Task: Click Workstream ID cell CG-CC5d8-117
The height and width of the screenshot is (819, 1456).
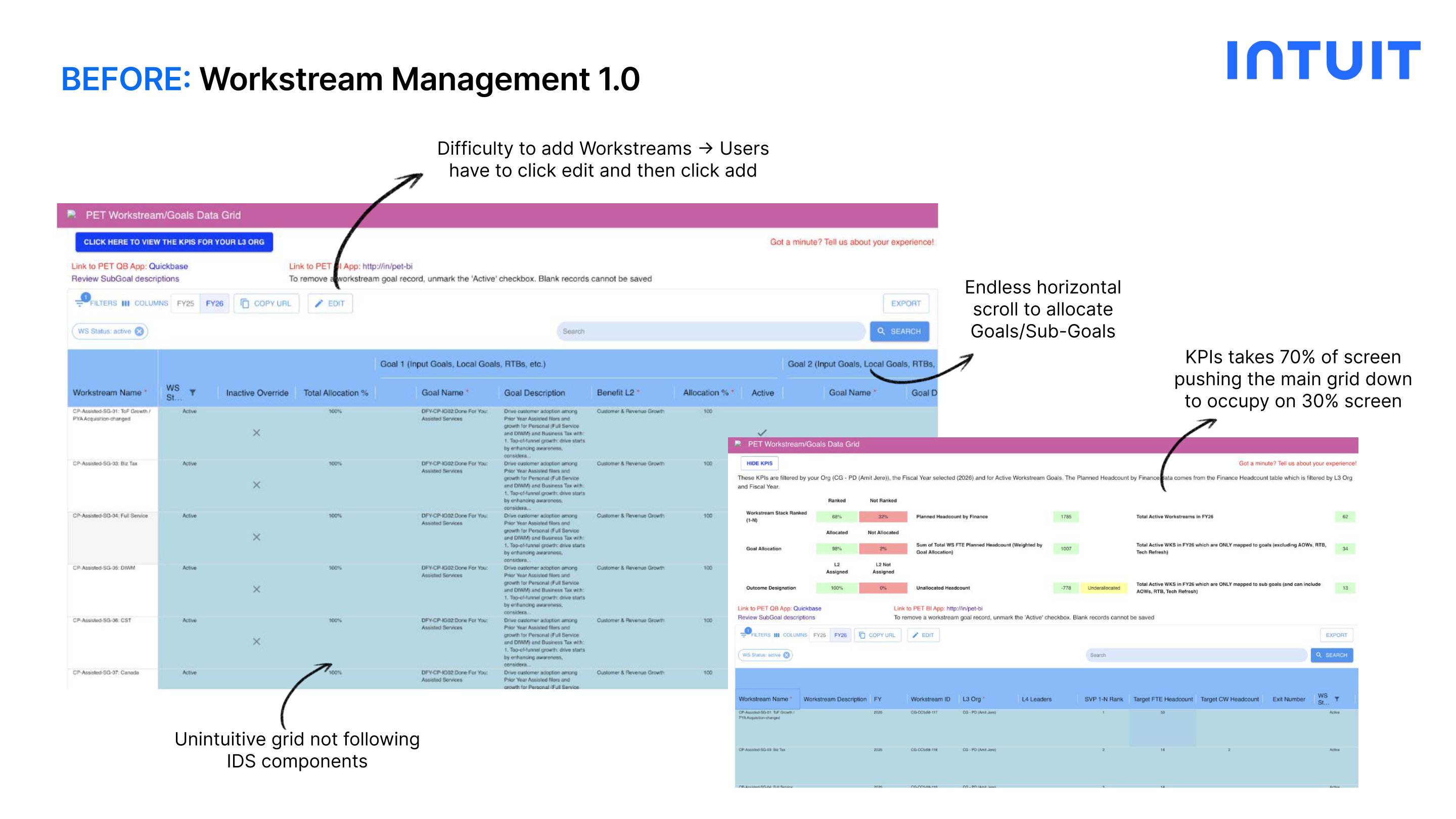Action: point(924,713)
